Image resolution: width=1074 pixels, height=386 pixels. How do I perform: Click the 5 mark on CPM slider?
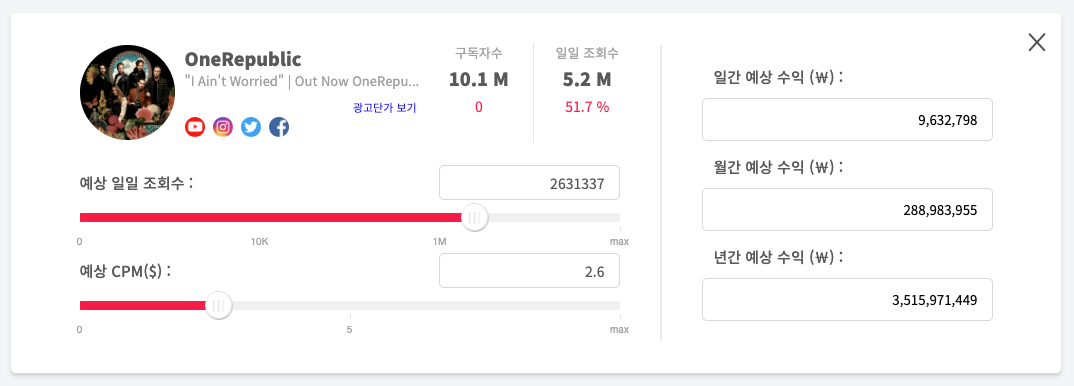point(349,330)
